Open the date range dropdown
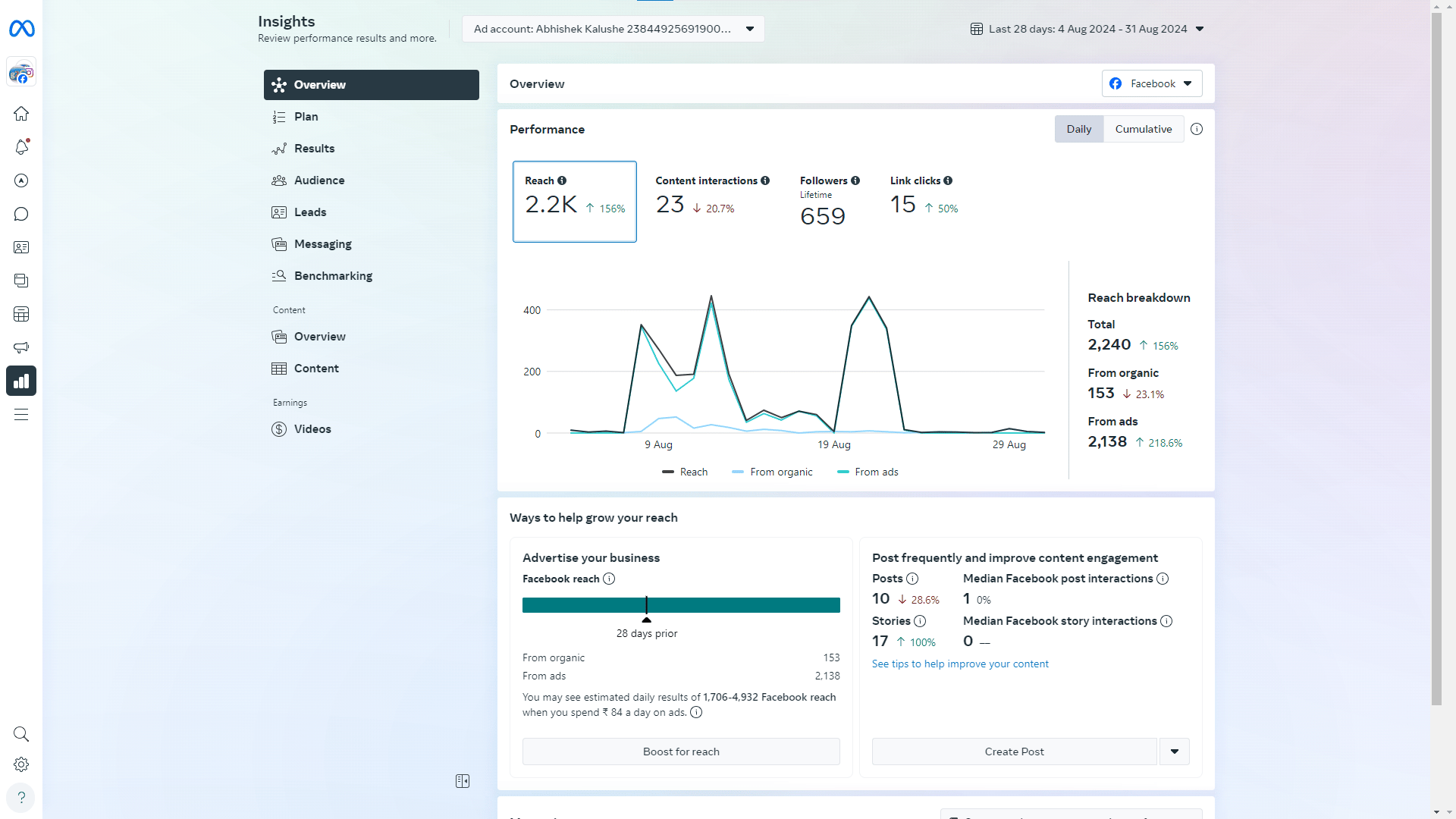This screenshot has width=1456, height=819. coord(1087,29)
